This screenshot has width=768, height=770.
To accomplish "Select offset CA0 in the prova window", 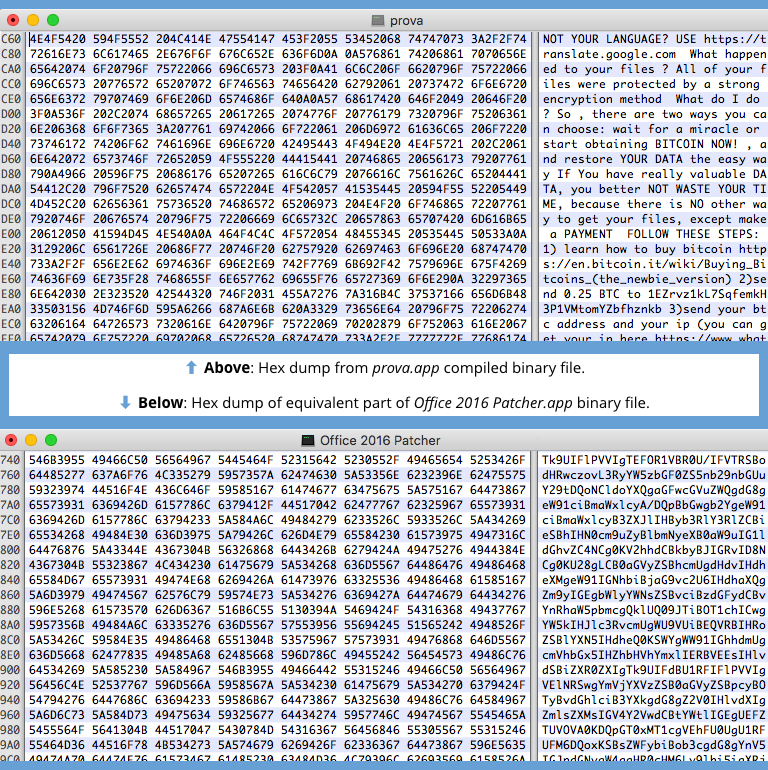I will tap(11, 69).
